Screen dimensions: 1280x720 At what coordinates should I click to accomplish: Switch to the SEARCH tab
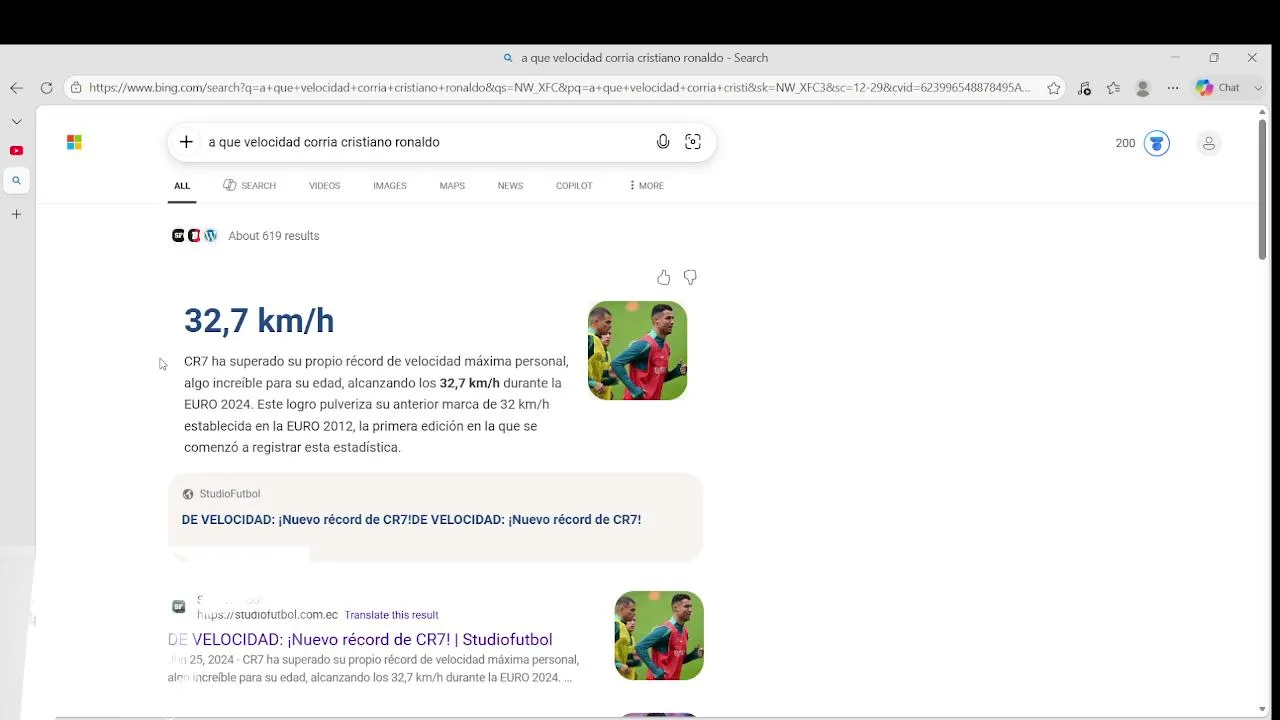point(249,186)
